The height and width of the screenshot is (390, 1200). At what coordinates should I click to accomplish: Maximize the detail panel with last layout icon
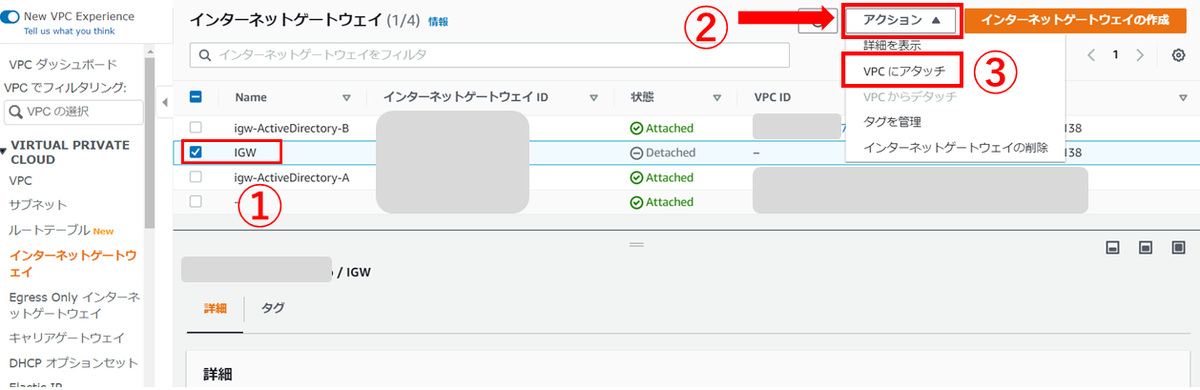coord(1178,247)
